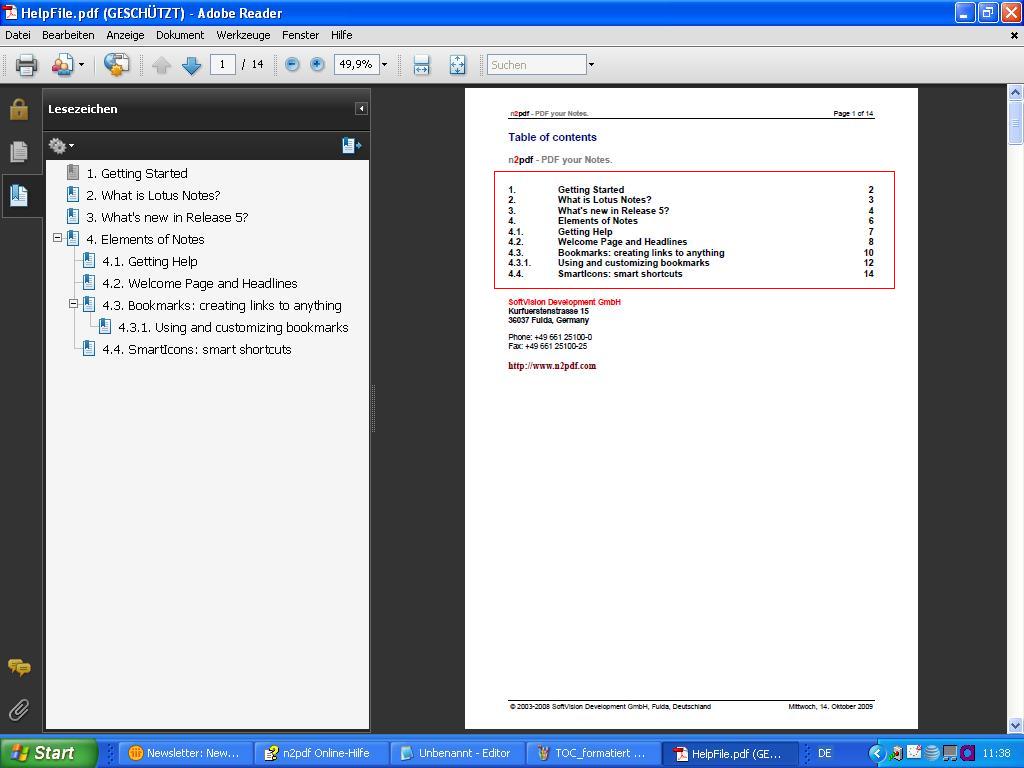
Task: Open the search options dropdown arrow
Action: [x=591, y=65]
